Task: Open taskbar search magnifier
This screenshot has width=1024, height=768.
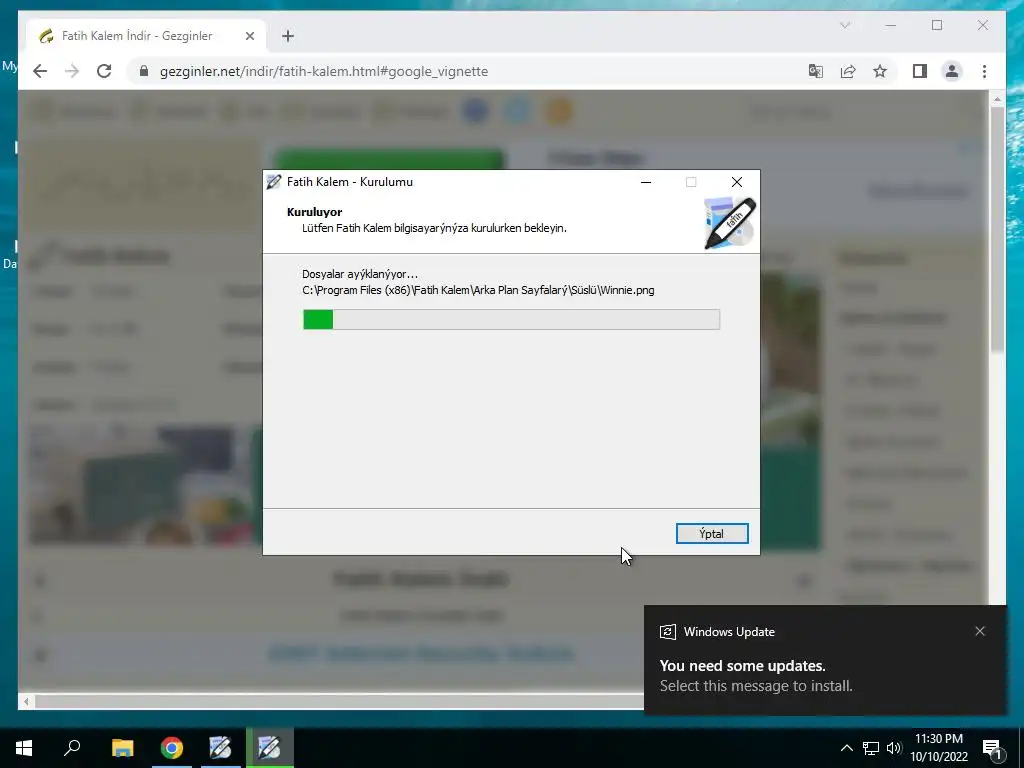Action: point(72,748)
